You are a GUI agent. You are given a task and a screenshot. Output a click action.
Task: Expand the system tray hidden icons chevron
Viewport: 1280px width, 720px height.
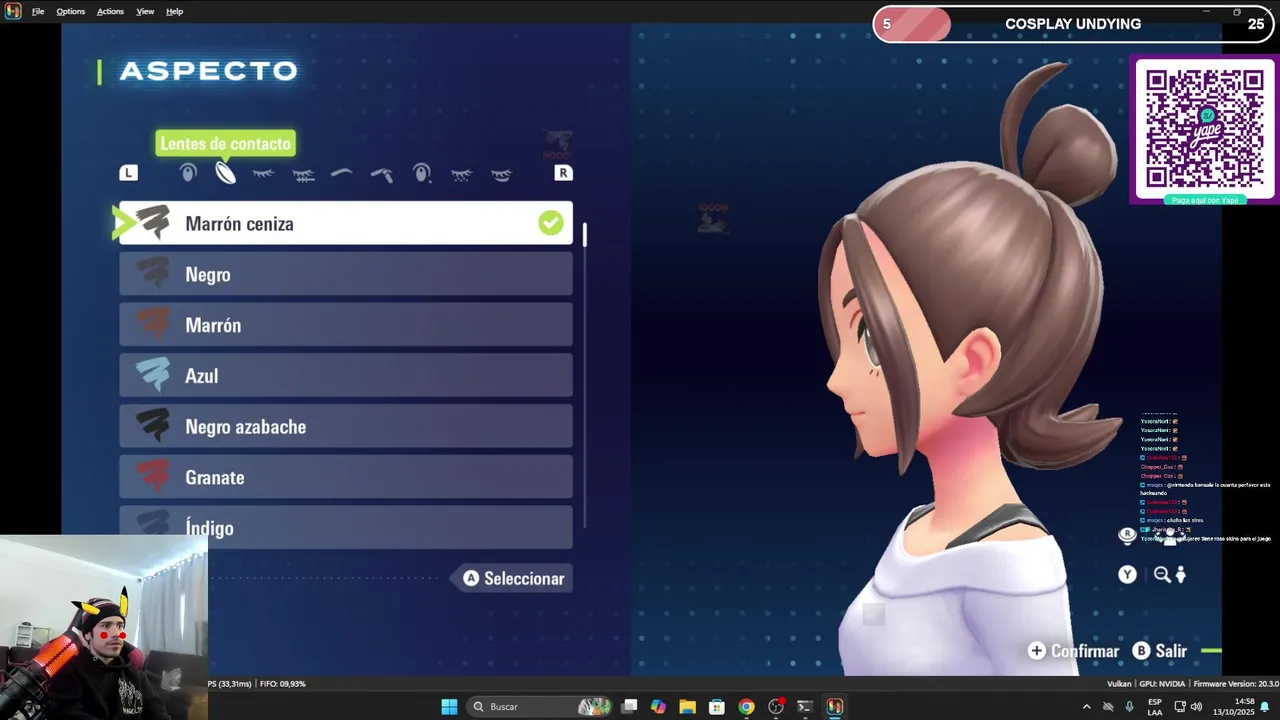pyautogui.click(x=1087, y=707)
